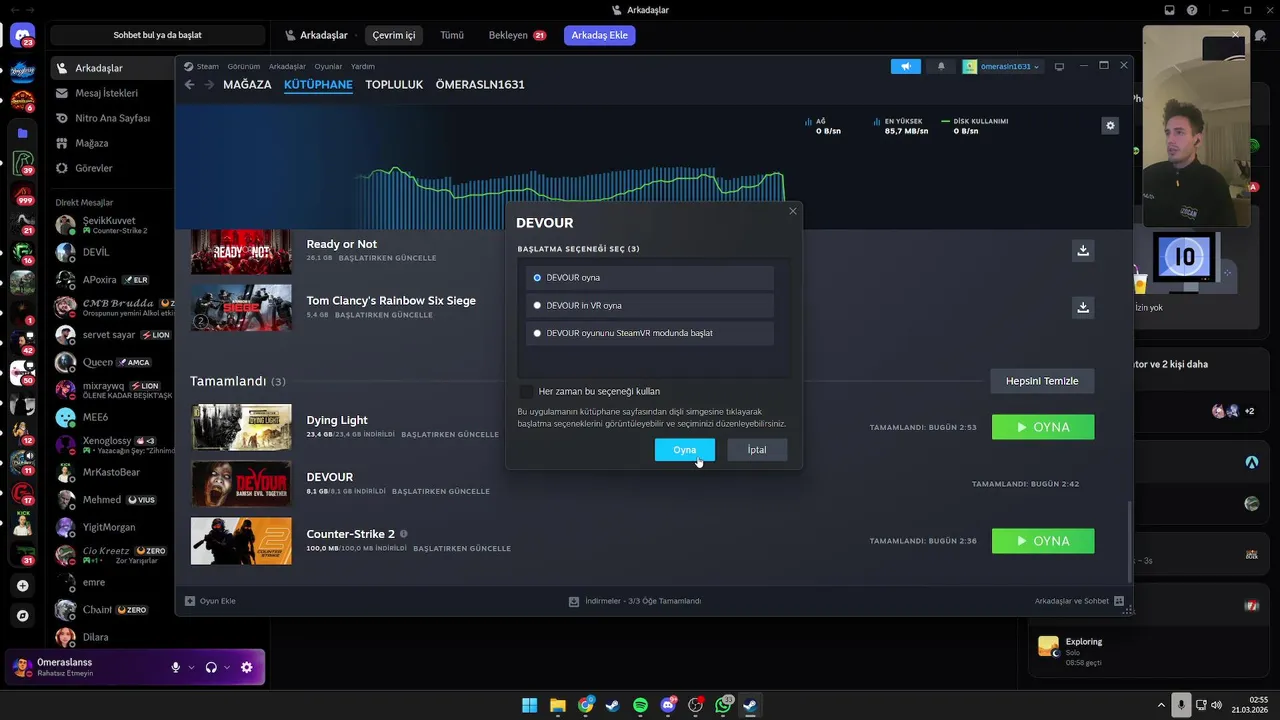Cancel the DEVOUR dialog with İptal
Viewport: 1280px width, 720px height.
(x=757, y=450)
